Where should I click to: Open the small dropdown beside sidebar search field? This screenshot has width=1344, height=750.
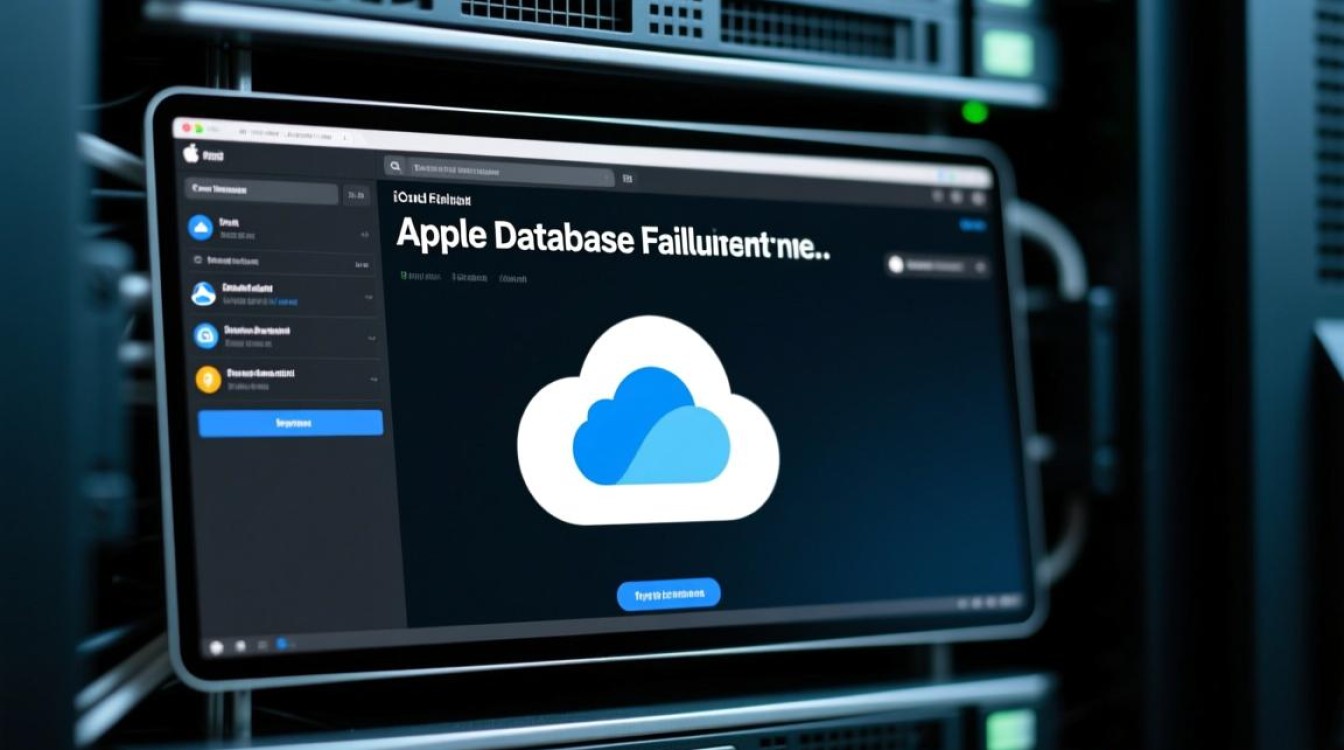(x=356, y=195)
